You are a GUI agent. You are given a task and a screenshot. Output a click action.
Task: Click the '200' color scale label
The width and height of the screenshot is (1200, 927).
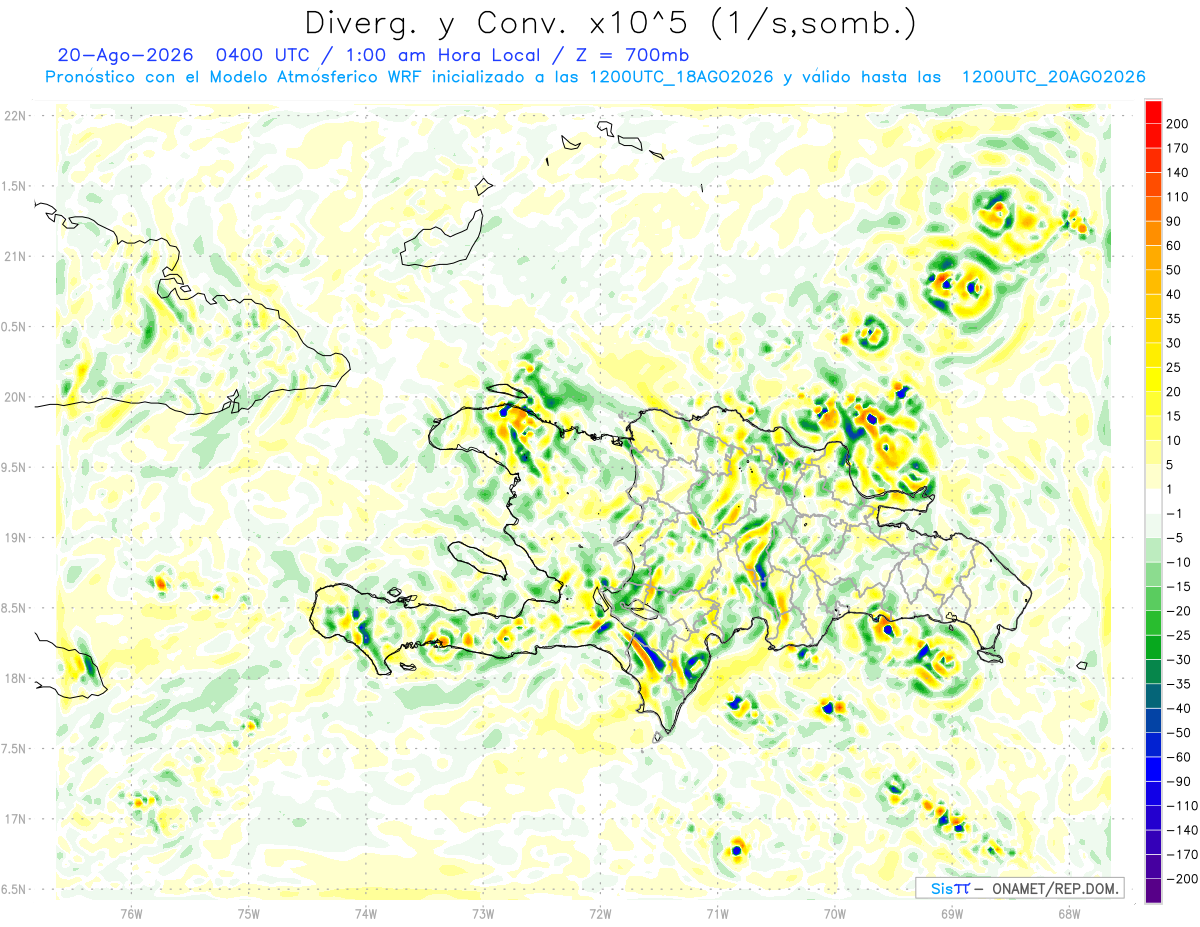1177,123
